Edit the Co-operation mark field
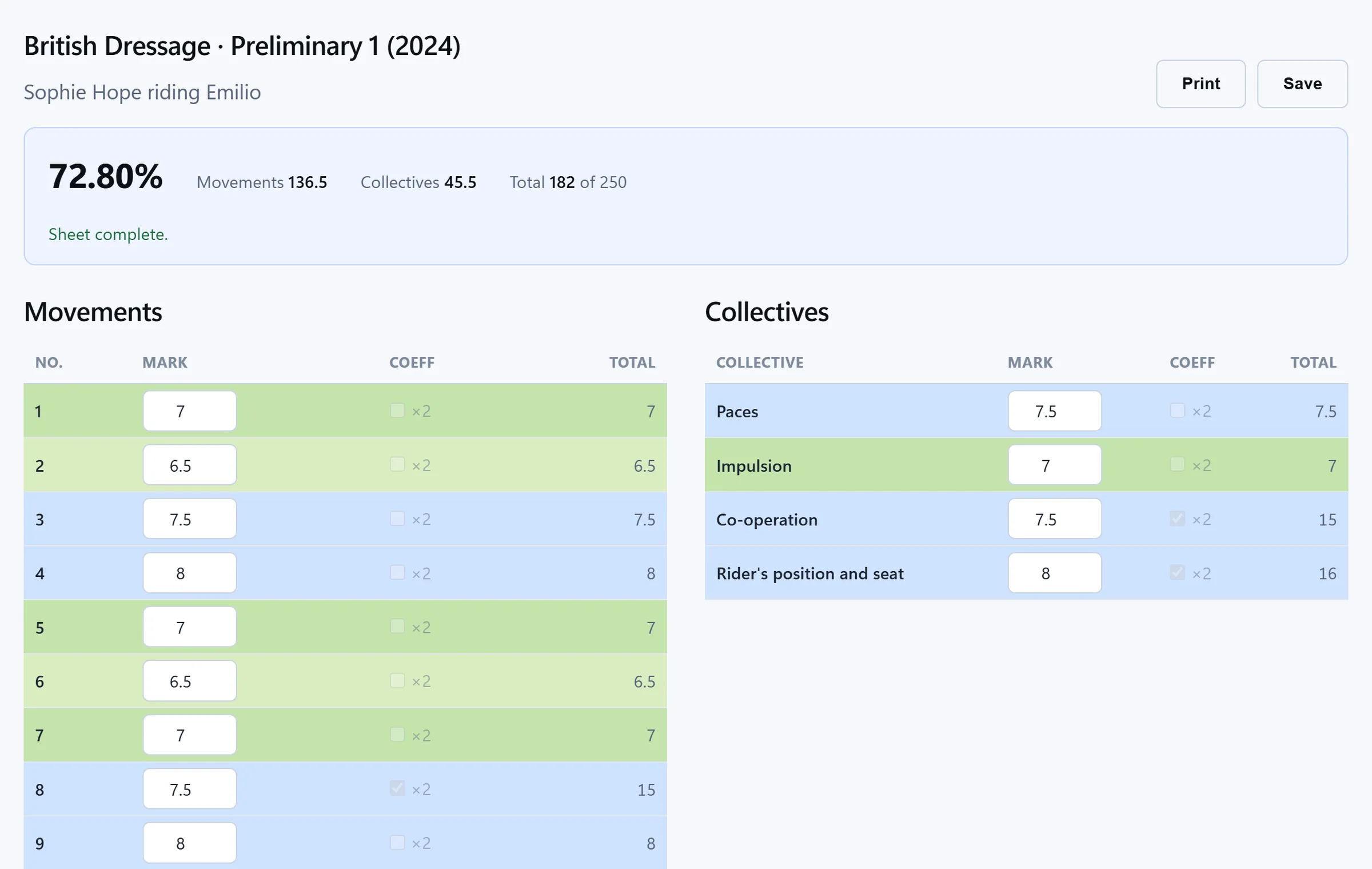This screenshot has width=1372, height=869. [1055, 519]
